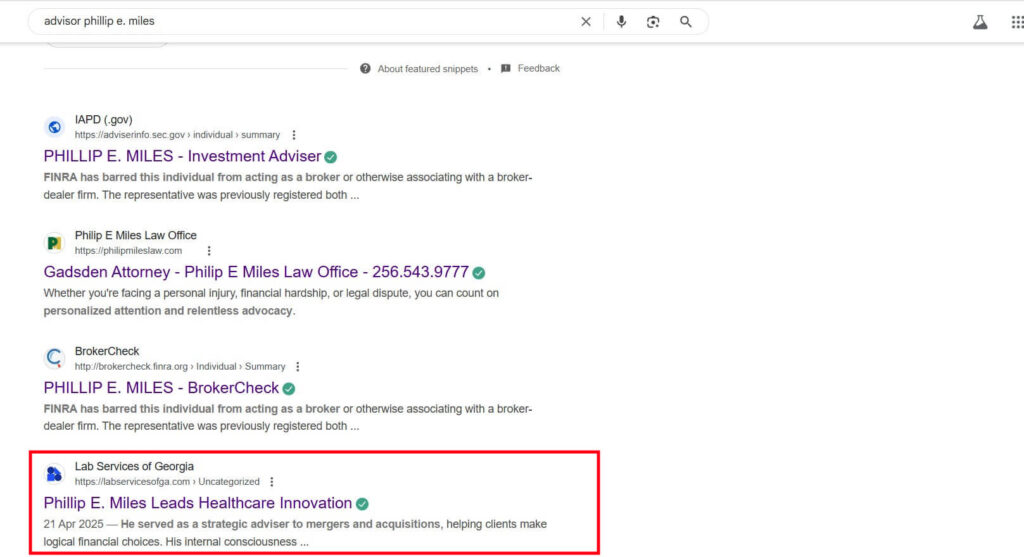Image resolution: width=1024 pixels, height=557 pixels.
Task: Open more options for BrokerCheck result
Action: pyautogui.click(x=298, y=366)
